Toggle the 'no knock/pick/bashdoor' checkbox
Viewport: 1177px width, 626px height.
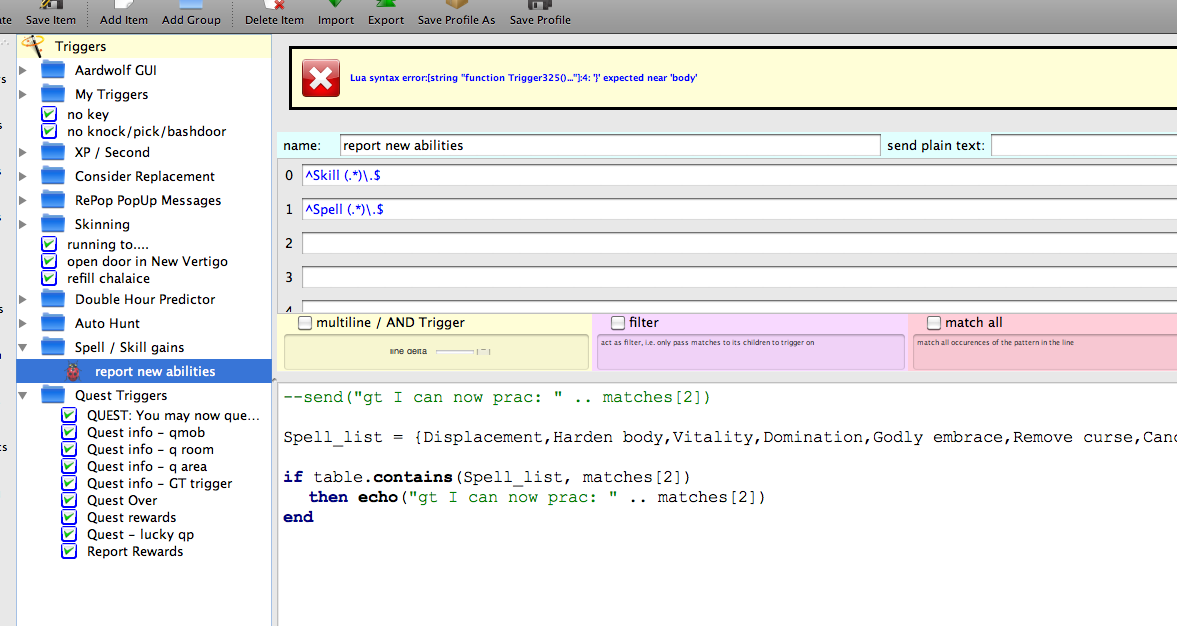pos(50,131)
